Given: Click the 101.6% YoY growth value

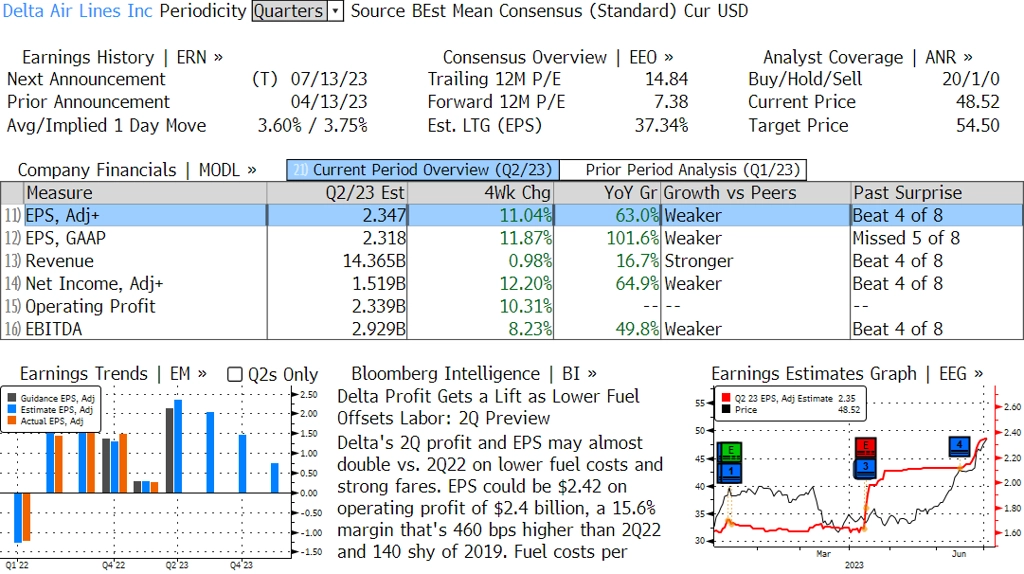Looking at the screenshot, I should click(632, 238).
